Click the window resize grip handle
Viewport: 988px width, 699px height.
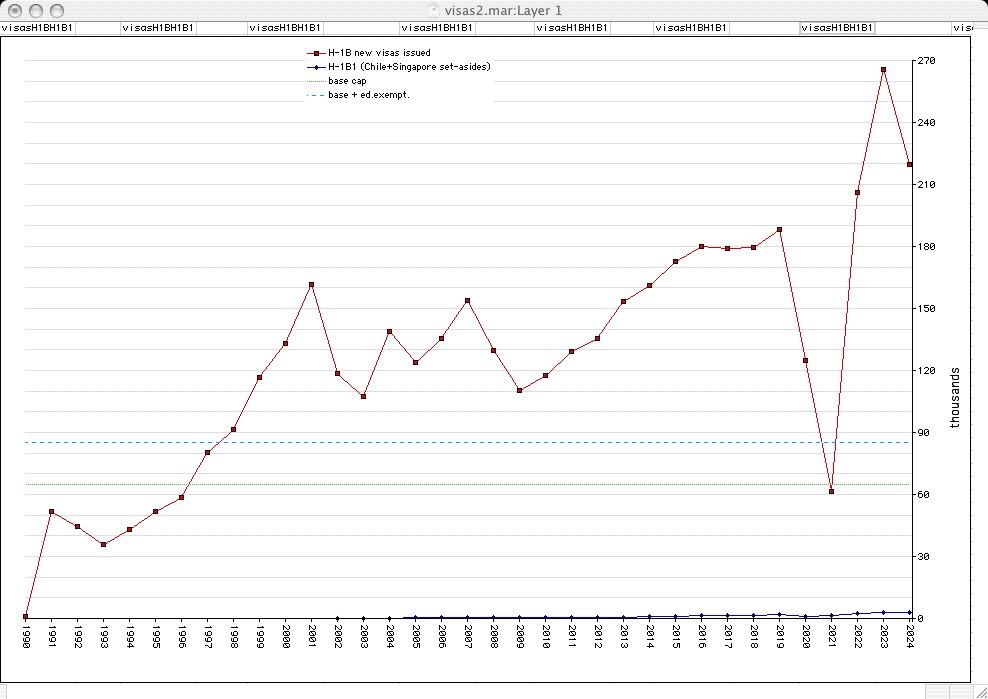click(x=979, y=691)
